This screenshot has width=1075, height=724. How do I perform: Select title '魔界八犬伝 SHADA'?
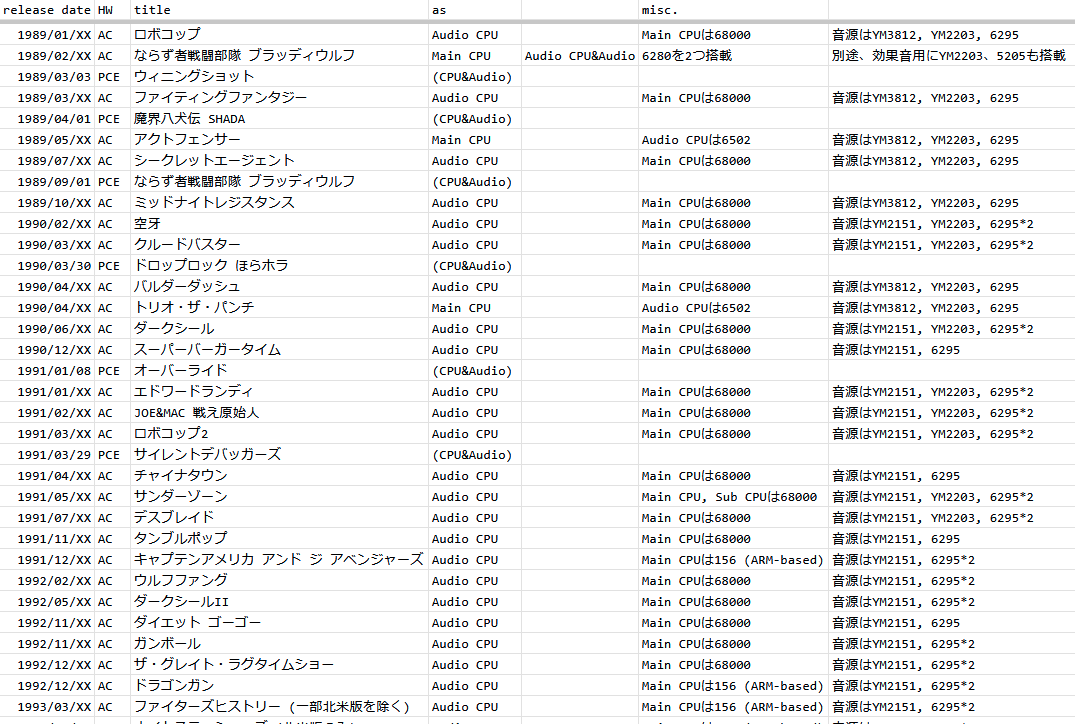click(x=189, y=119)
